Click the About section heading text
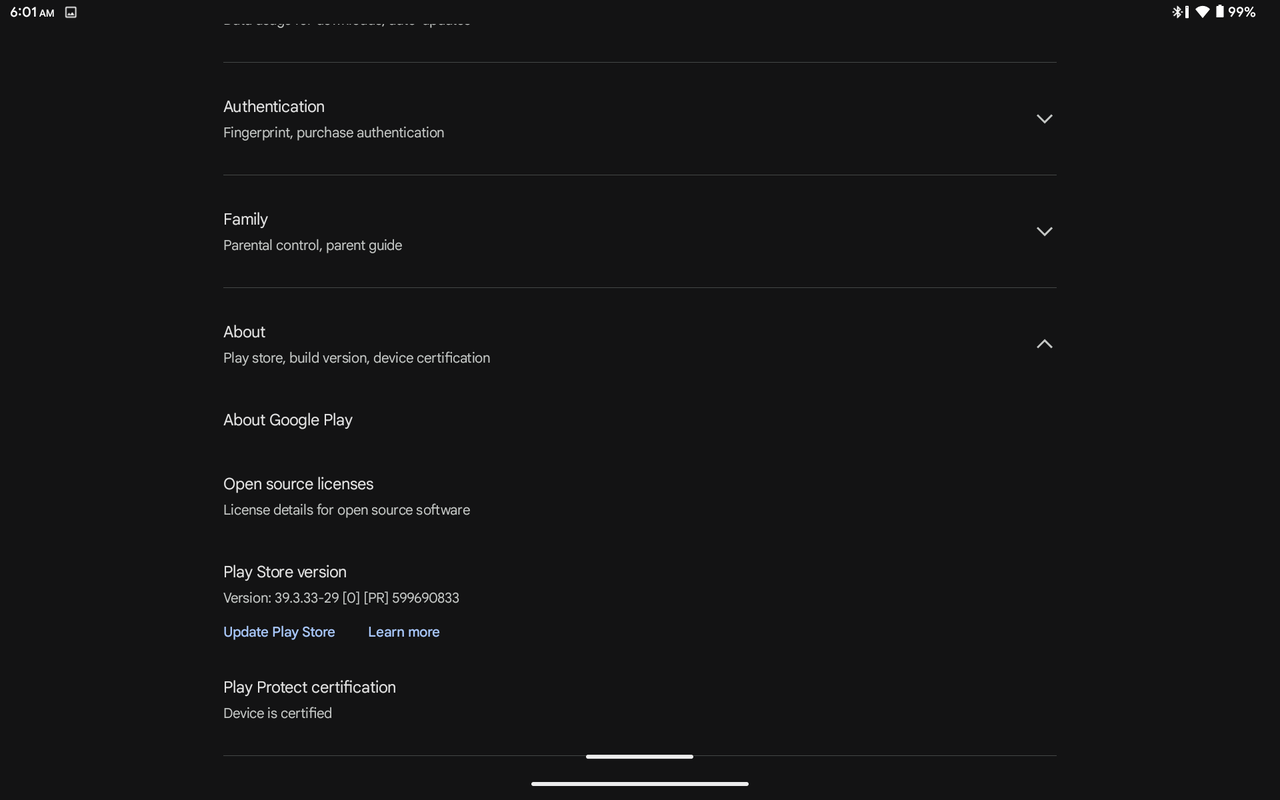1280x800 pixels. [x=245, y=332]
